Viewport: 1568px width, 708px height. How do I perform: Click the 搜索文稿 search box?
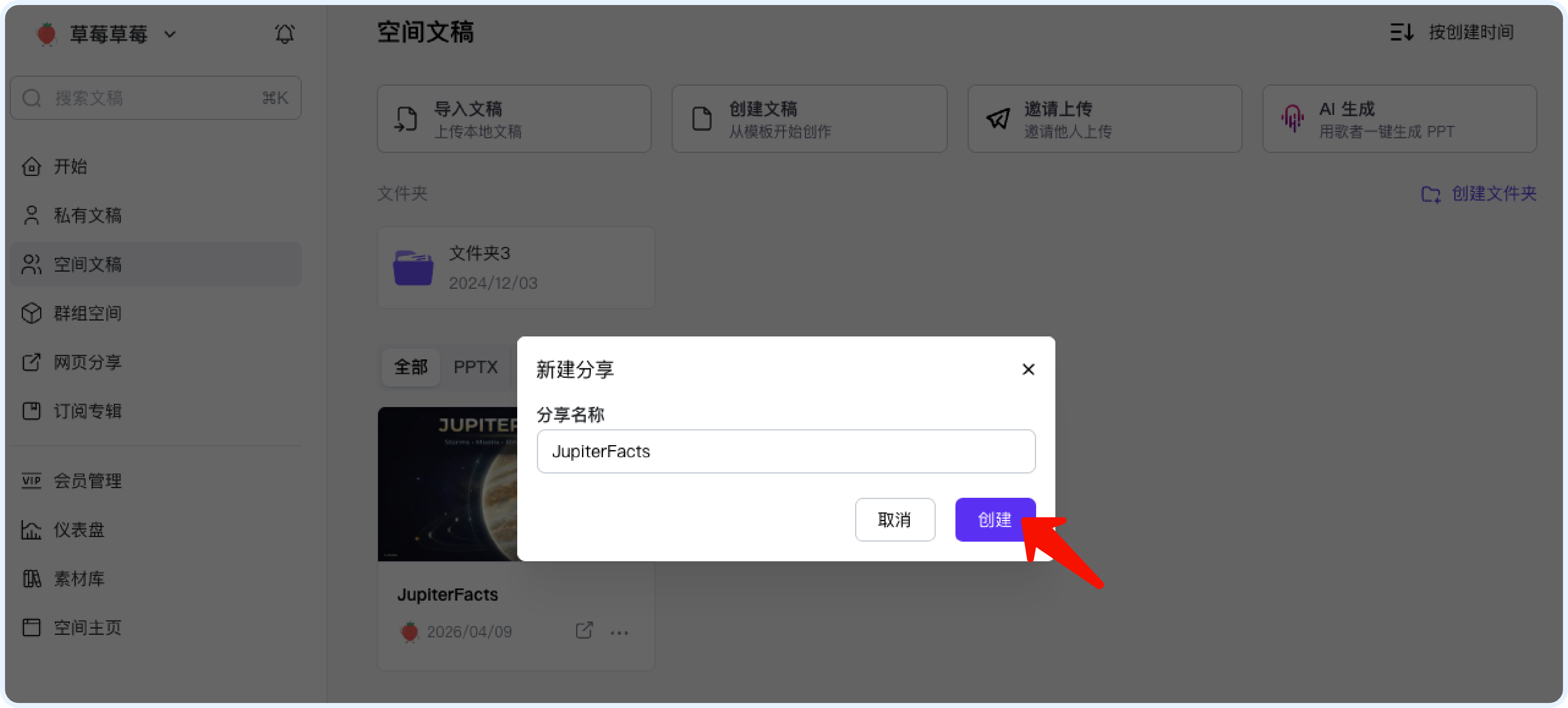(155, 98)
